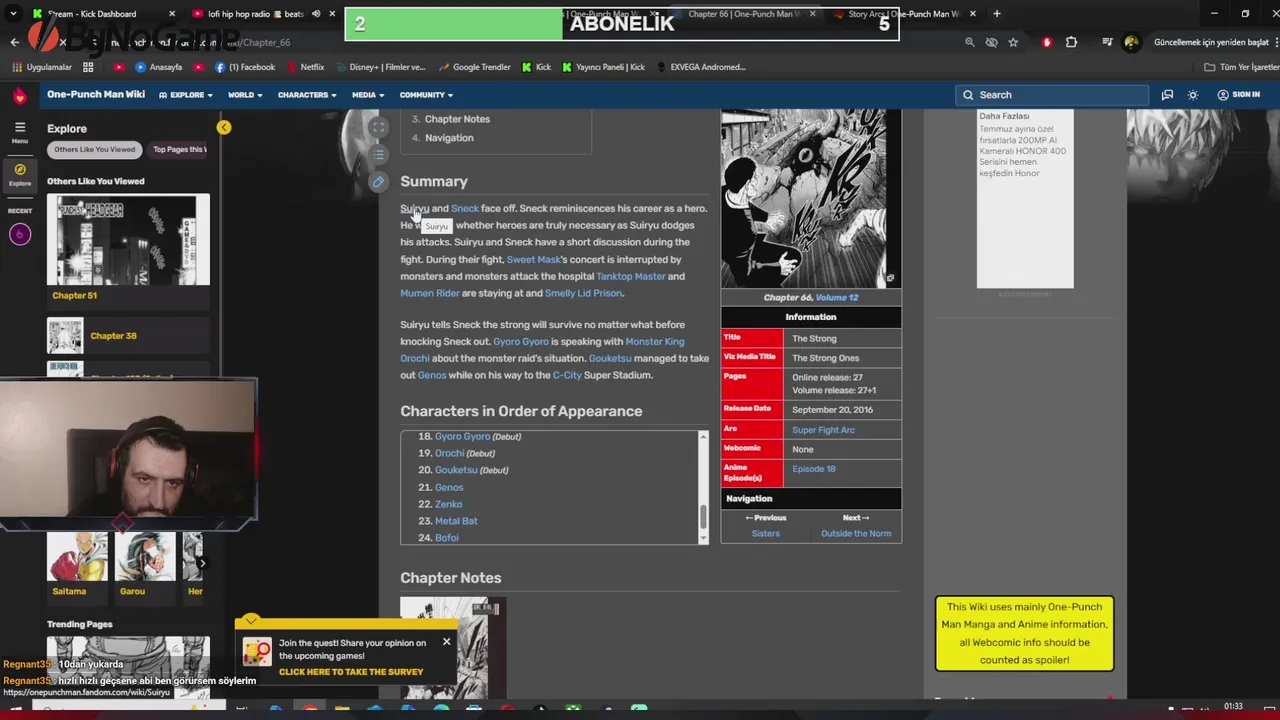Open the Monster King Orochi link

(655, 341)
